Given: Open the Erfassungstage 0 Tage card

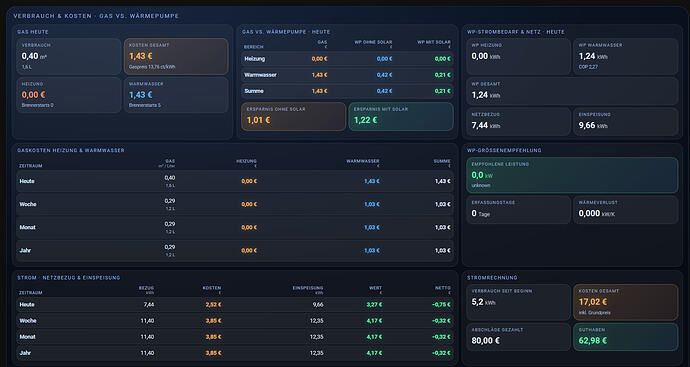Looking at the screenshot, I should [x=518, y=209].
